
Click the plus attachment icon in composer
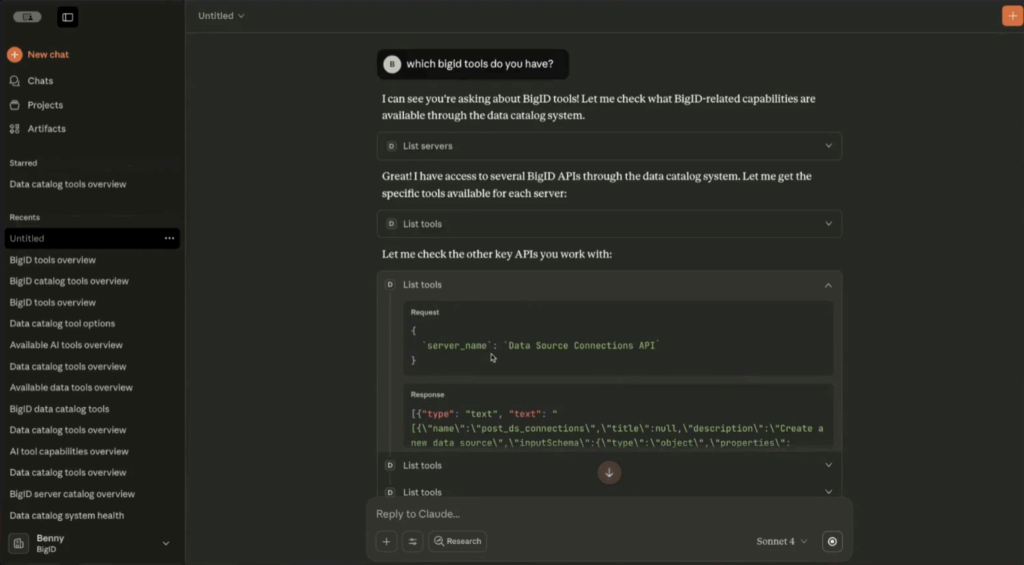tap(387, 541)
